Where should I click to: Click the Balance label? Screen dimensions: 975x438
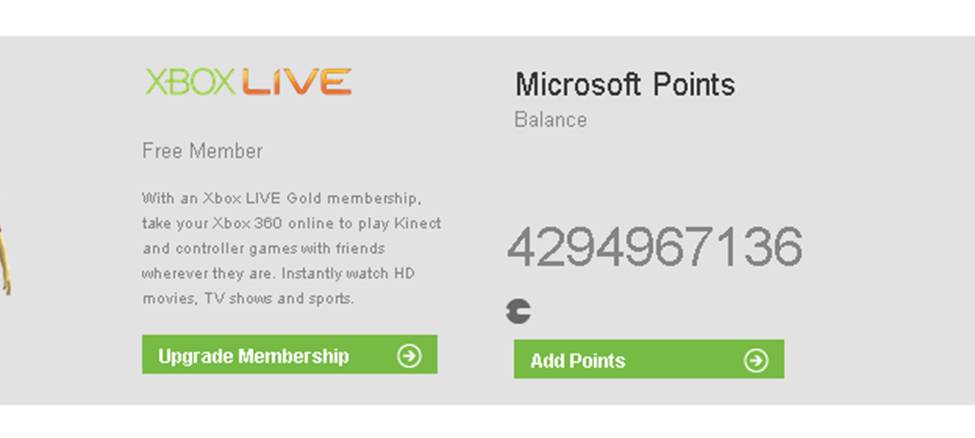click(x=550, y=119)
